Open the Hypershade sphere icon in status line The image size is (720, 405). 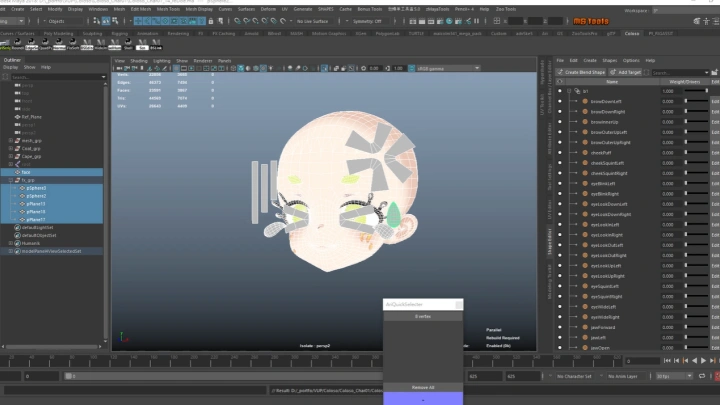point(449,21)
